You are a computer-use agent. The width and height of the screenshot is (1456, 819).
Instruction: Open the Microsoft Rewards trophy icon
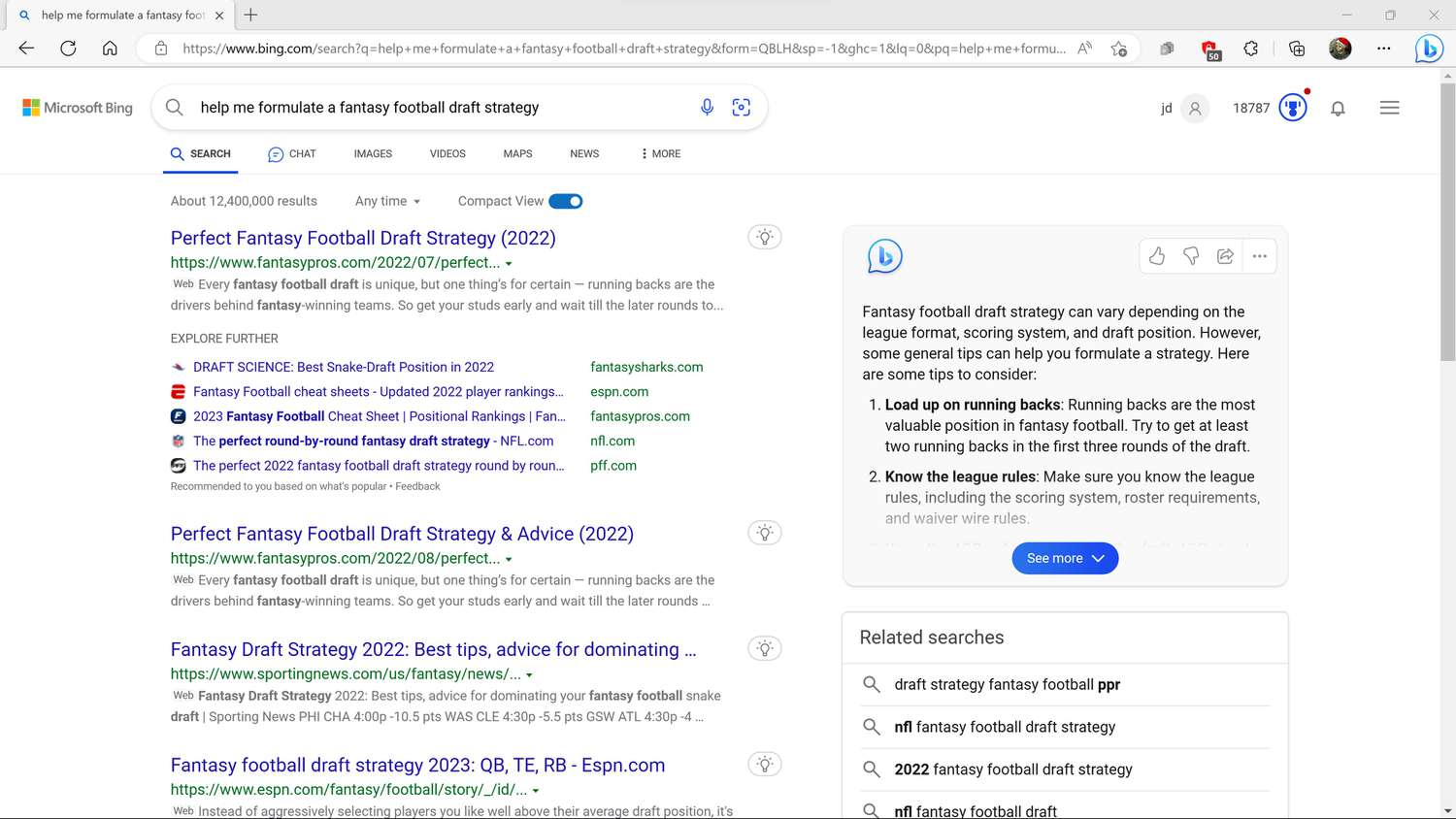(x=1293, y=108)
